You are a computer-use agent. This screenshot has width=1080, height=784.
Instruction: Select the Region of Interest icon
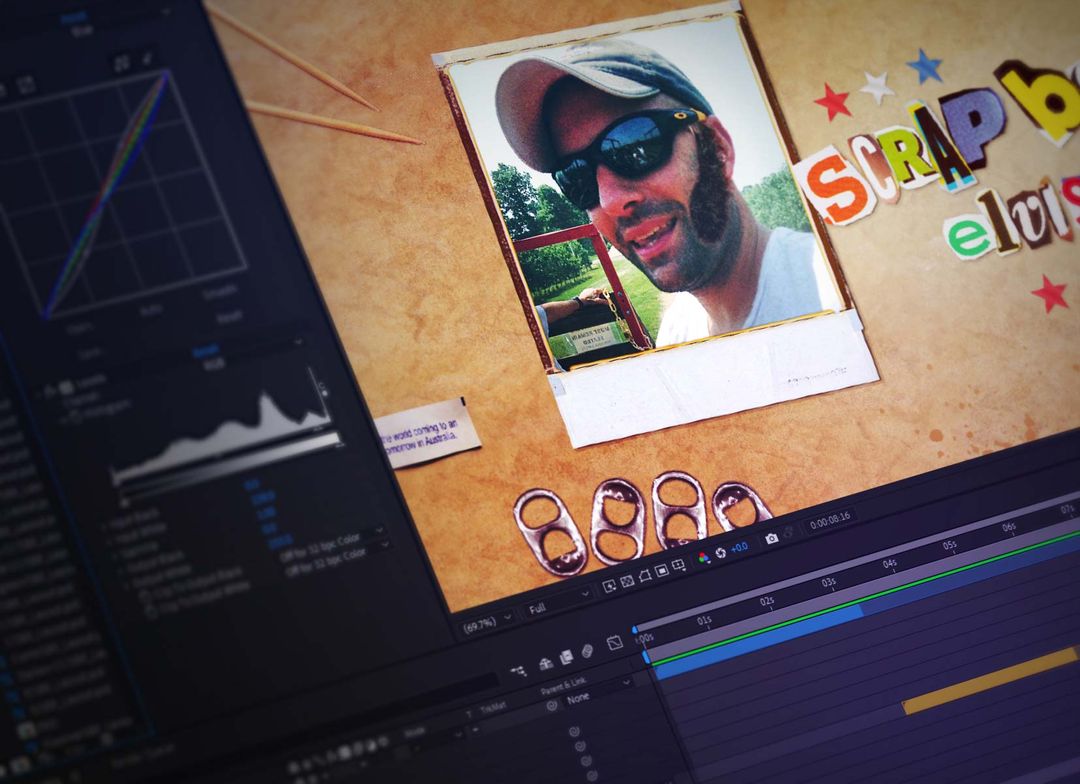pos(661,569)
